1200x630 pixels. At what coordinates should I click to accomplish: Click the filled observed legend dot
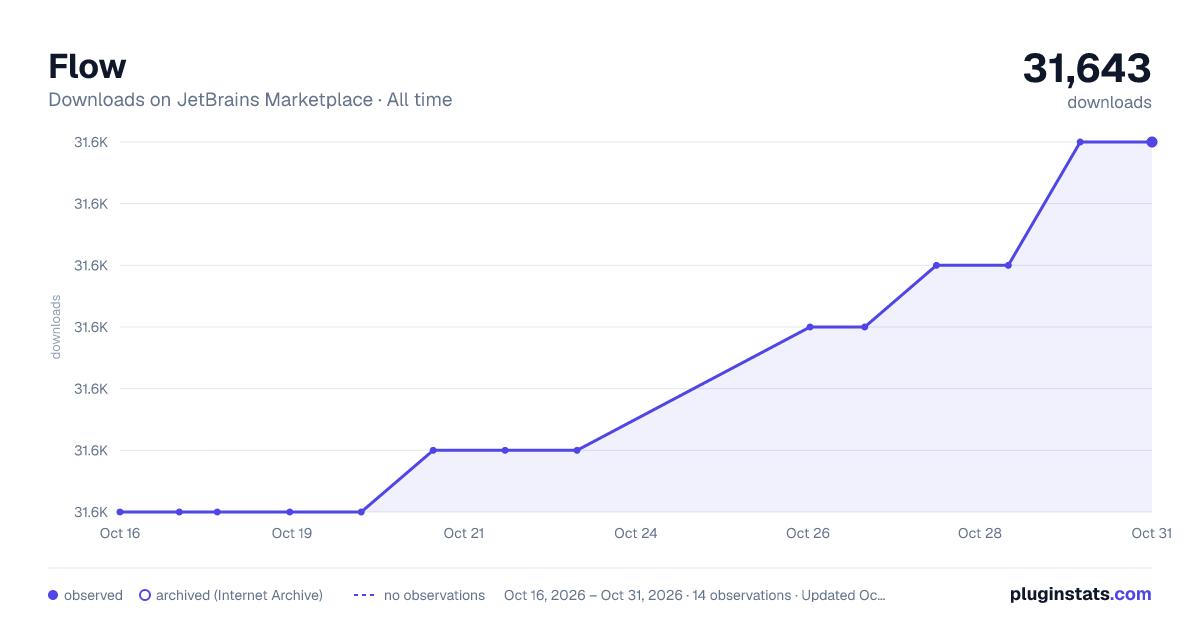[x=53, y=595]
